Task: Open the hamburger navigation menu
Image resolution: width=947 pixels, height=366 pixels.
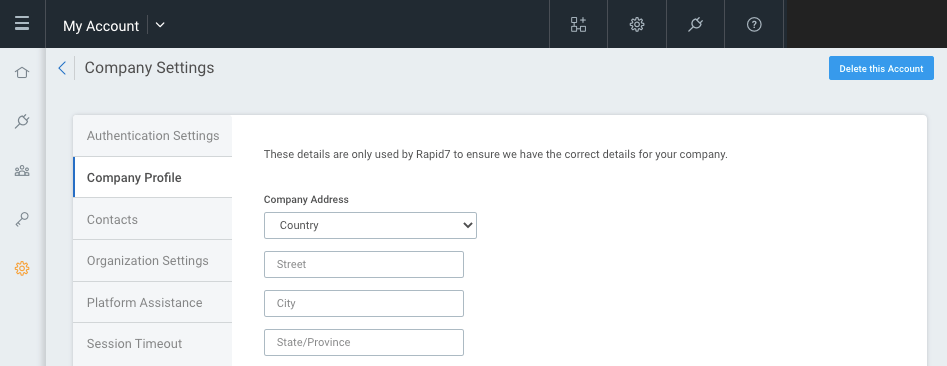Action: point(22,24)
